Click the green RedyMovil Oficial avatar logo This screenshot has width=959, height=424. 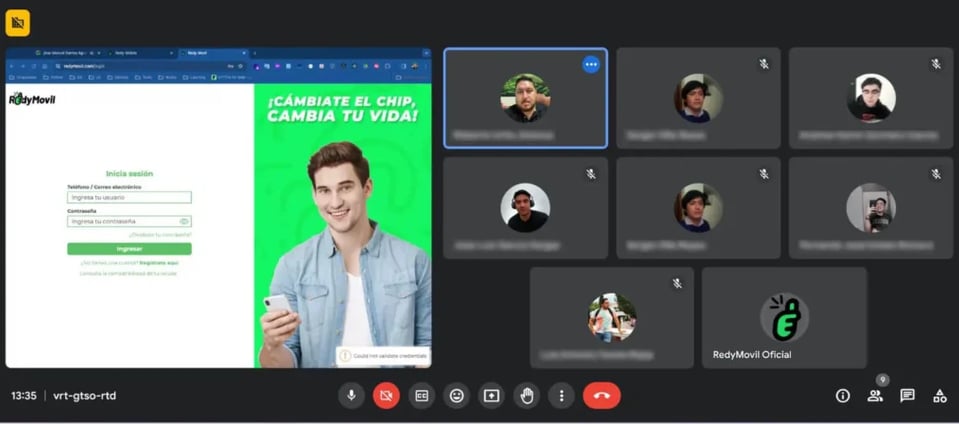tap(785, 317)
